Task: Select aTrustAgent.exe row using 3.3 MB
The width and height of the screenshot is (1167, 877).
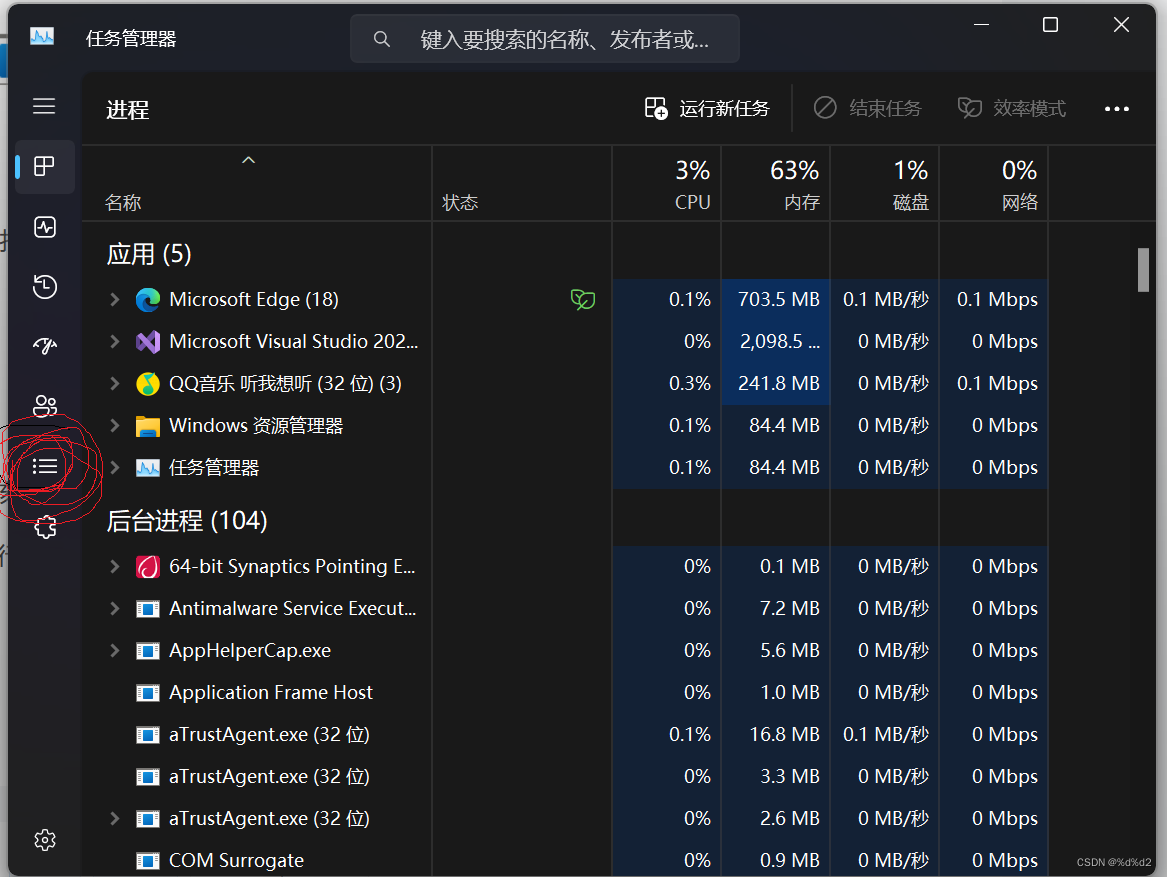Action: coord(269,776)
